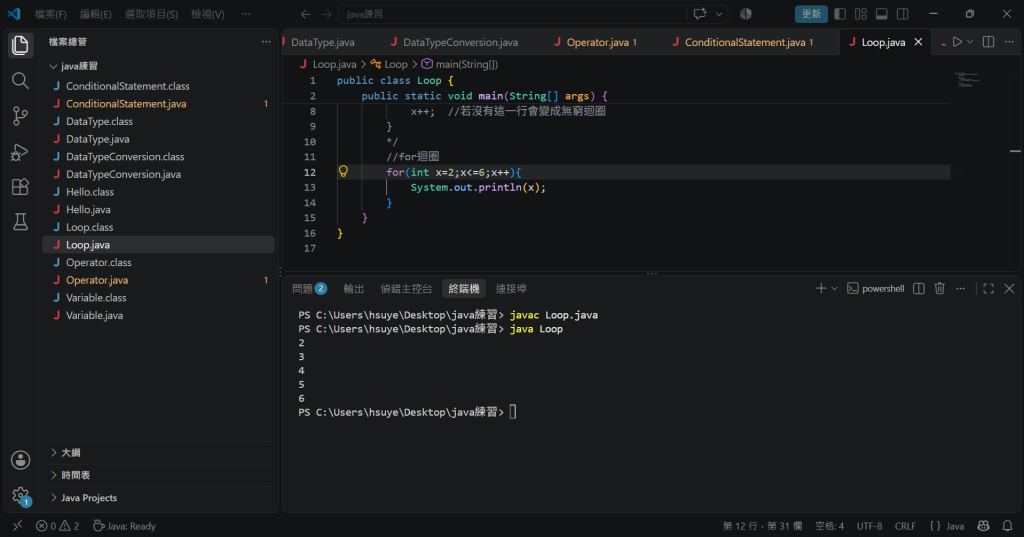1024x537 pixels.
Task: Change 空格: 4 indentation setting
Action: (x=829, y=526)
